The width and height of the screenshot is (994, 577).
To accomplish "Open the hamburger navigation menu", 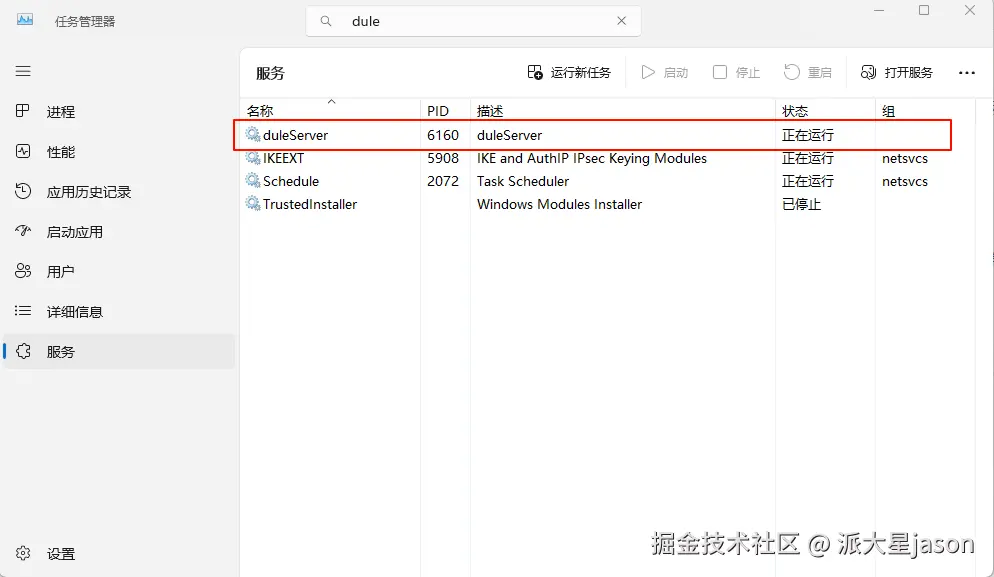I will [23, 71].
